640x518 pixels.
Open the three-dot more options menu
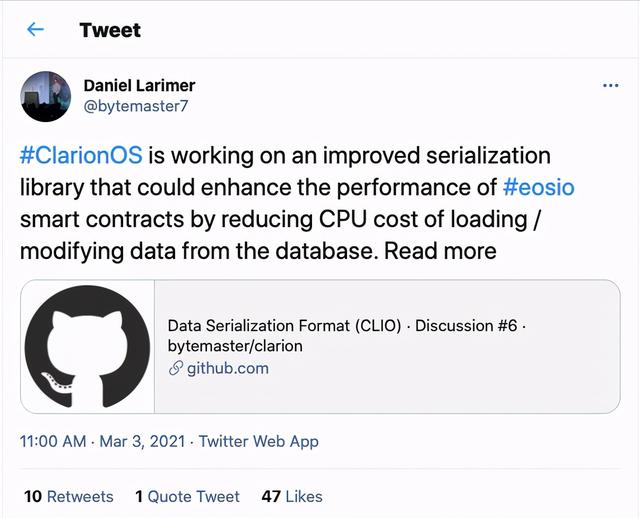click(611, 86)
